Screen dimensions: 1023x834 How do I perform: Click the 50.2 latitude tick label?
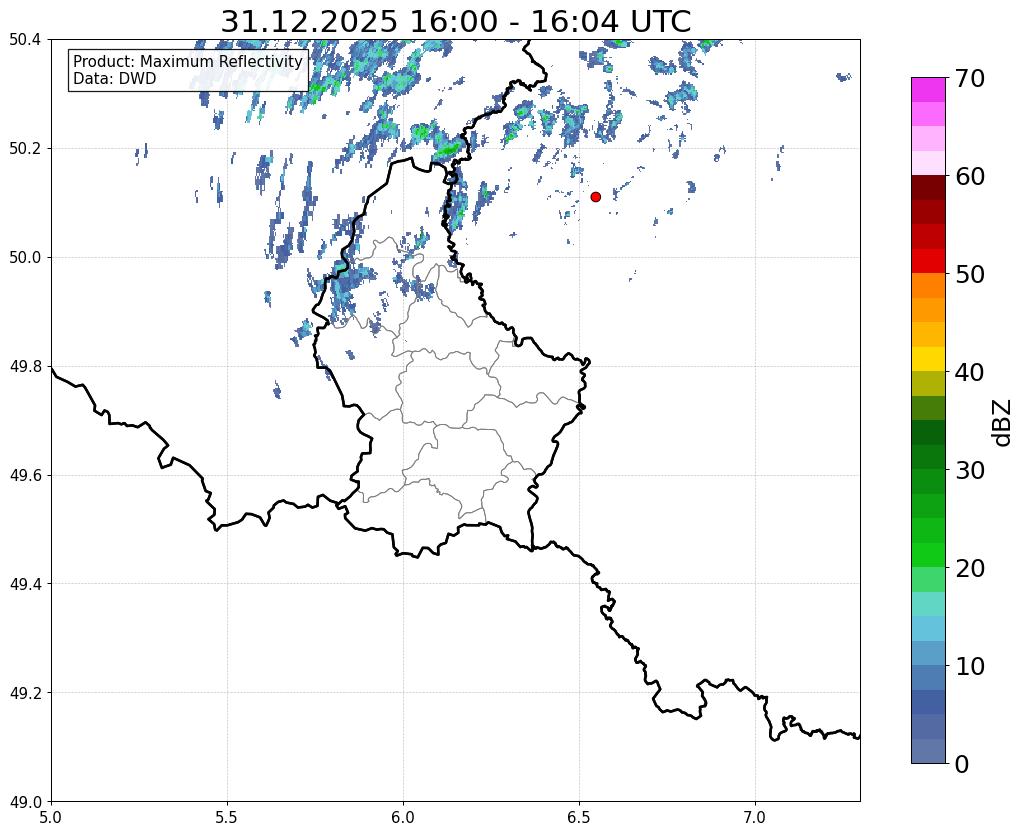click(25, 149)
